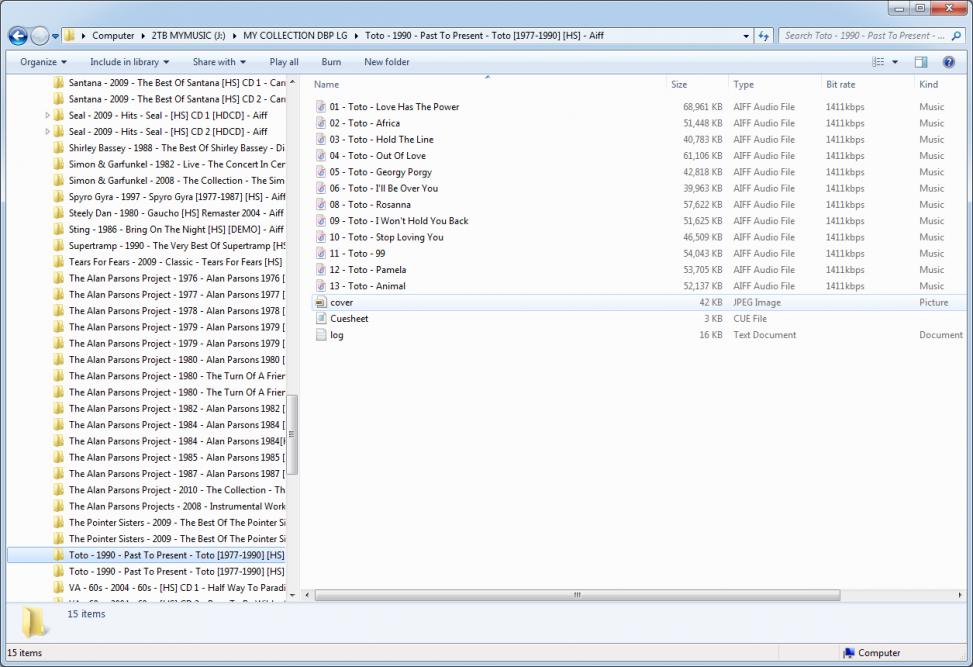The height and width of the screenshot is (667, 973).
Task: Click the Help question mark icon
Action: (x=948, y=62)
